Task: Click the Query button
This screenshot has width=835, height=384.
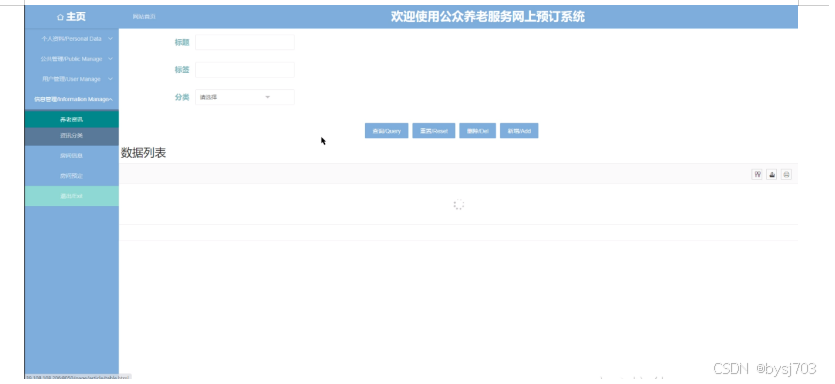Action: (x=387, y=131)
